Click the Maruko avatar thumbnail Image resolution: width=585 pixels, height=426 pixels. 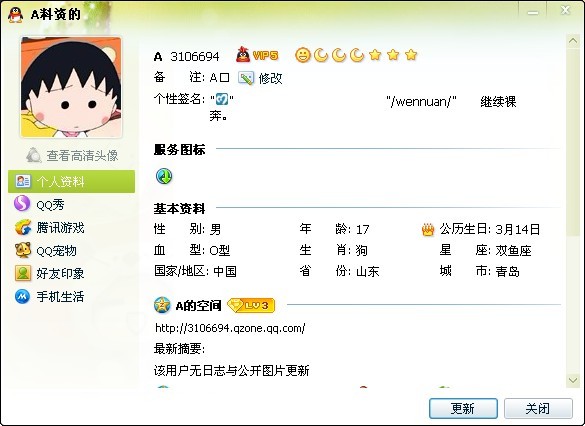tap(71, 87)
